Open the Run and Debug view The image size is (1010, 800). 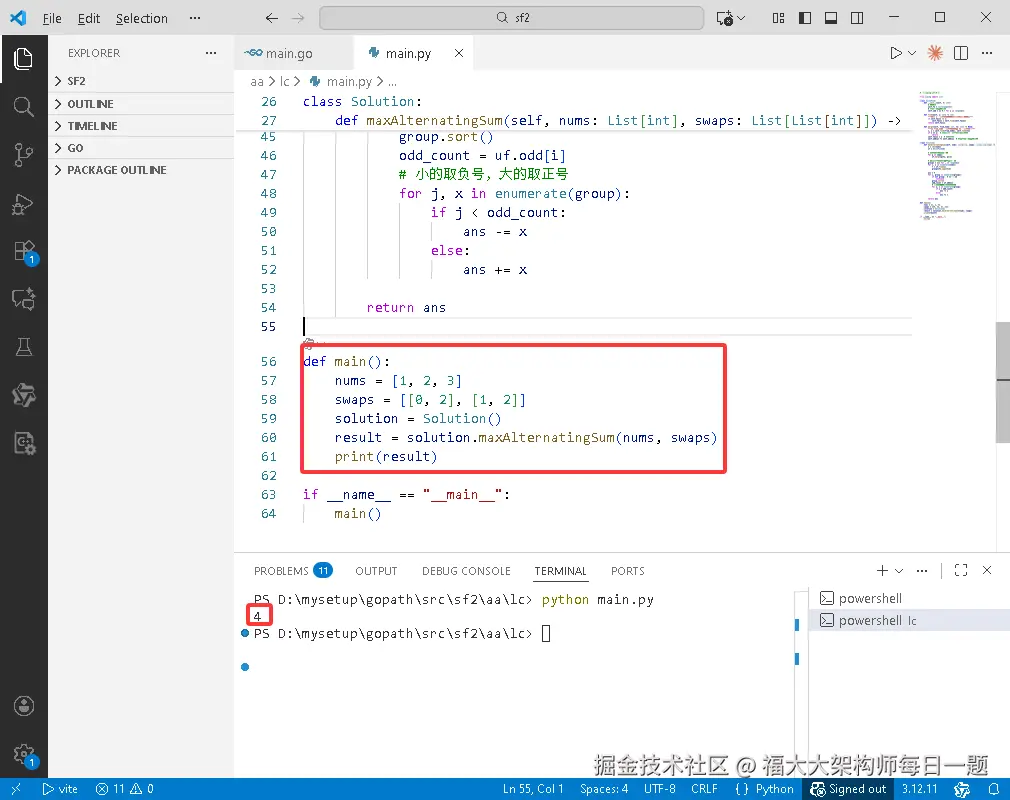tap(23, 204)
